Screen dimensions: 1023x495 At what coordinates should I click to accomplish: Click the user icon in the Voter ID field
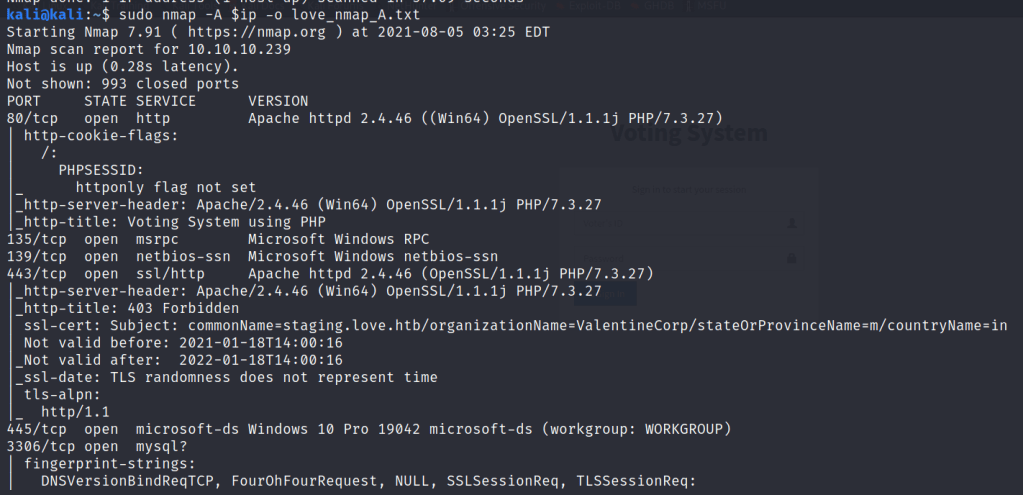792,223
